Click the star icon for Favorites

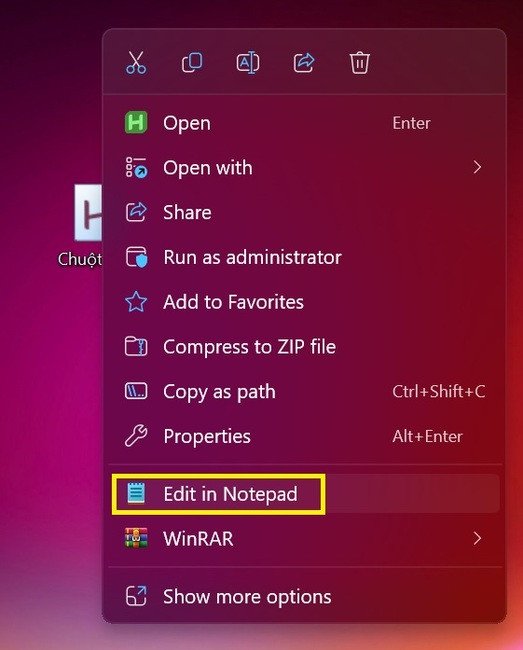[x=136, y=301]
